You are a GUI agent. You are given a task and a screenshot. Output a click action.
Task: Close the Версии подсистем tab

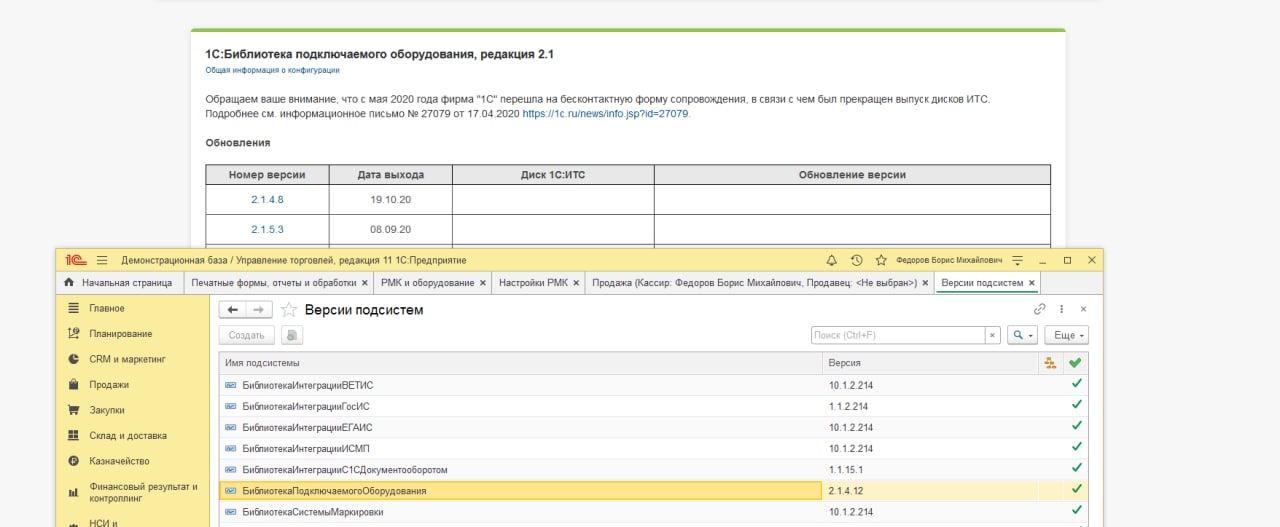tap(1033, 283)
